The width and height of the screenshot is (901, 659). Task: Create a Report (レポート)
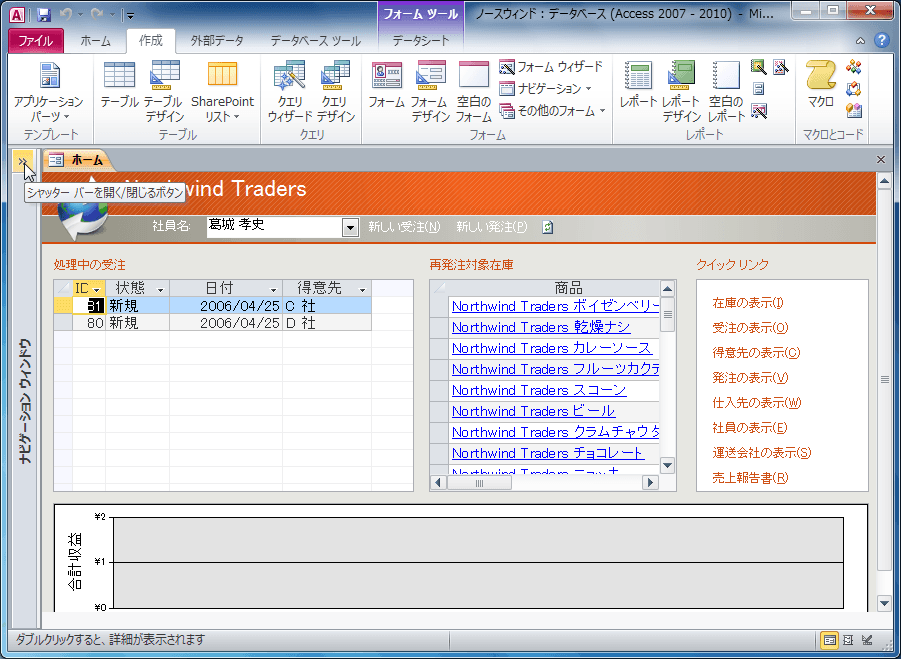(638, 84)
